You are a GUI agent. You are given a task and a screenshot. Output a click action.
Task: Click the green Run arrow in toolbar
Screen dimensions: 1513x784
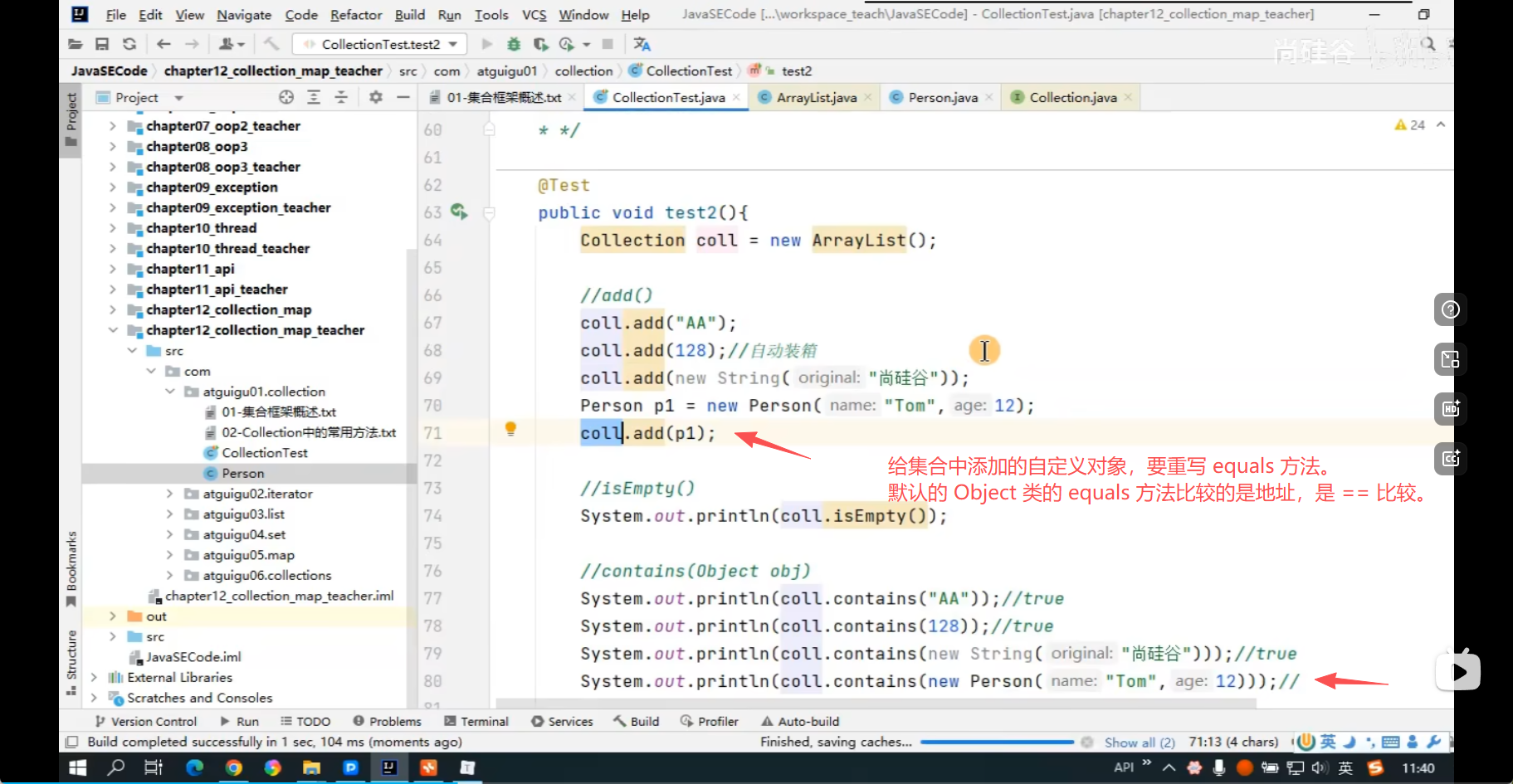(x=487, y=44)
